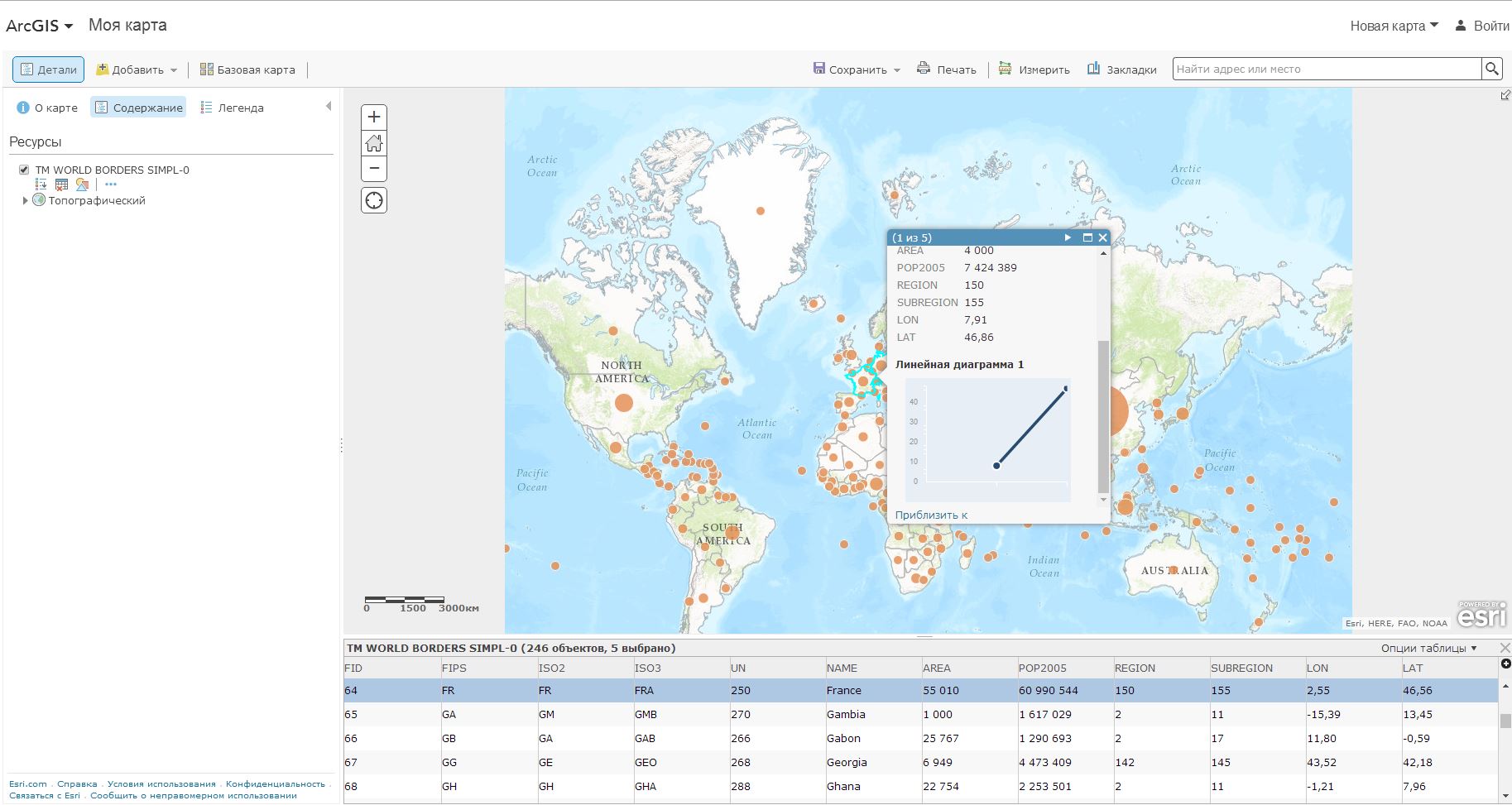Open the Добавить dropdown menu
The width and height of the screenshot is (1512, 805).
tap(137, 69)
